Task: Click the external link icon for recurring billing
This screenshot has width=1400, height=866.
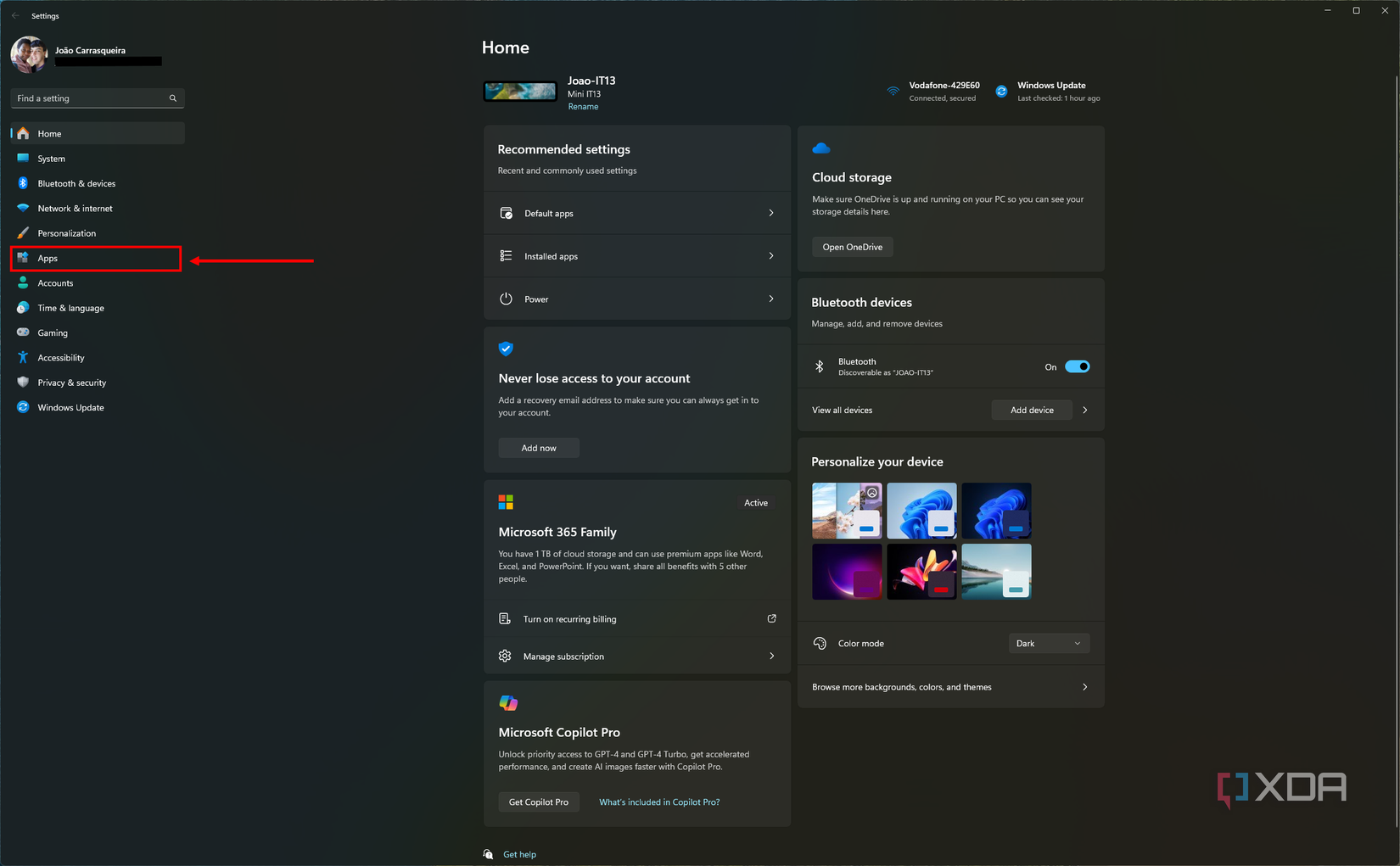Action: point(771,618)
